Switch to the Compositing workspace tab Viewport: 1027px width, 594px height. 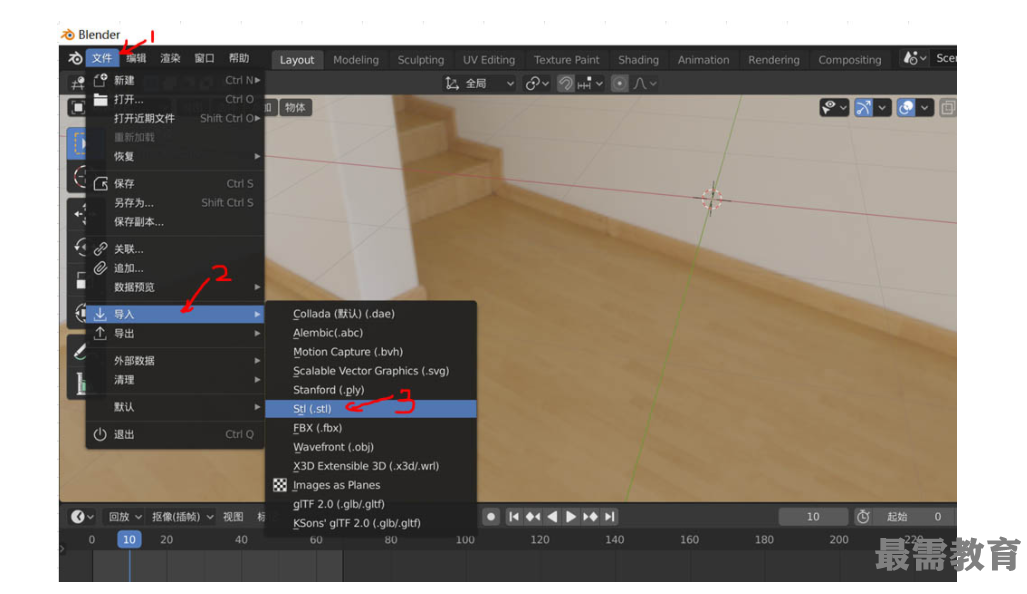tap(850, 60)
